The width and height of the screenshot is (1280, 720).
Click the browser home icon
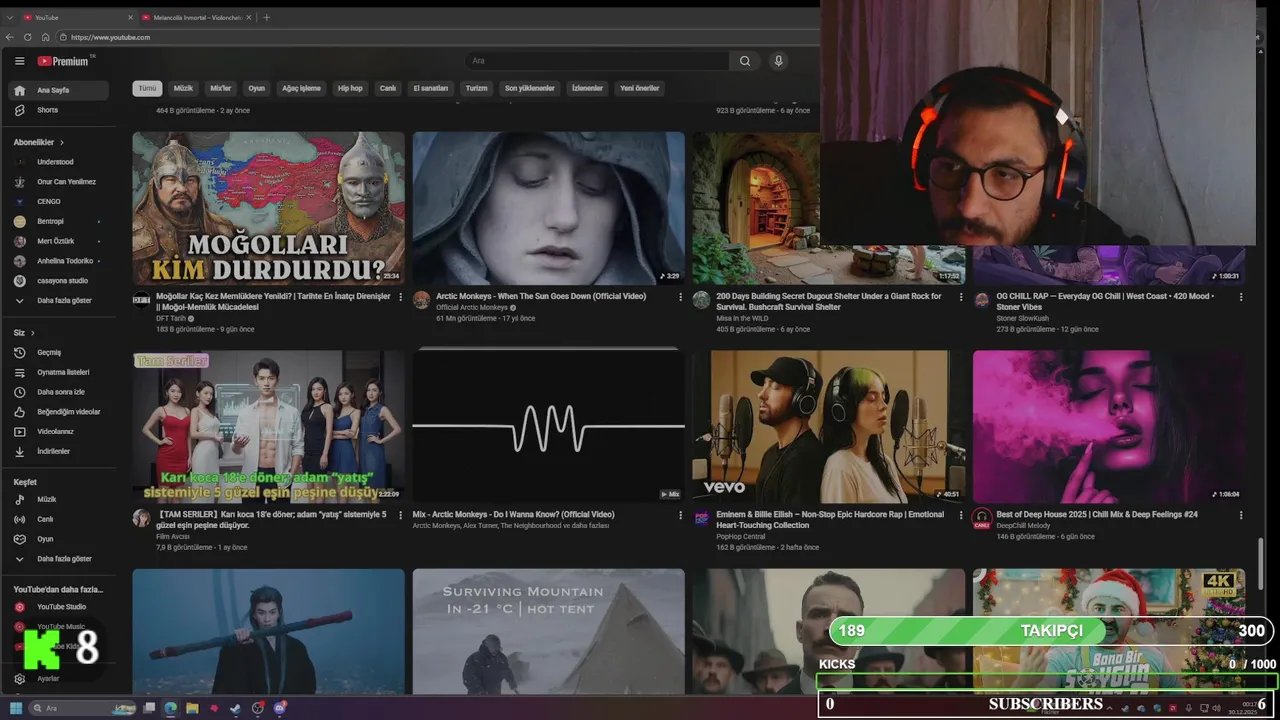[45, 37]
